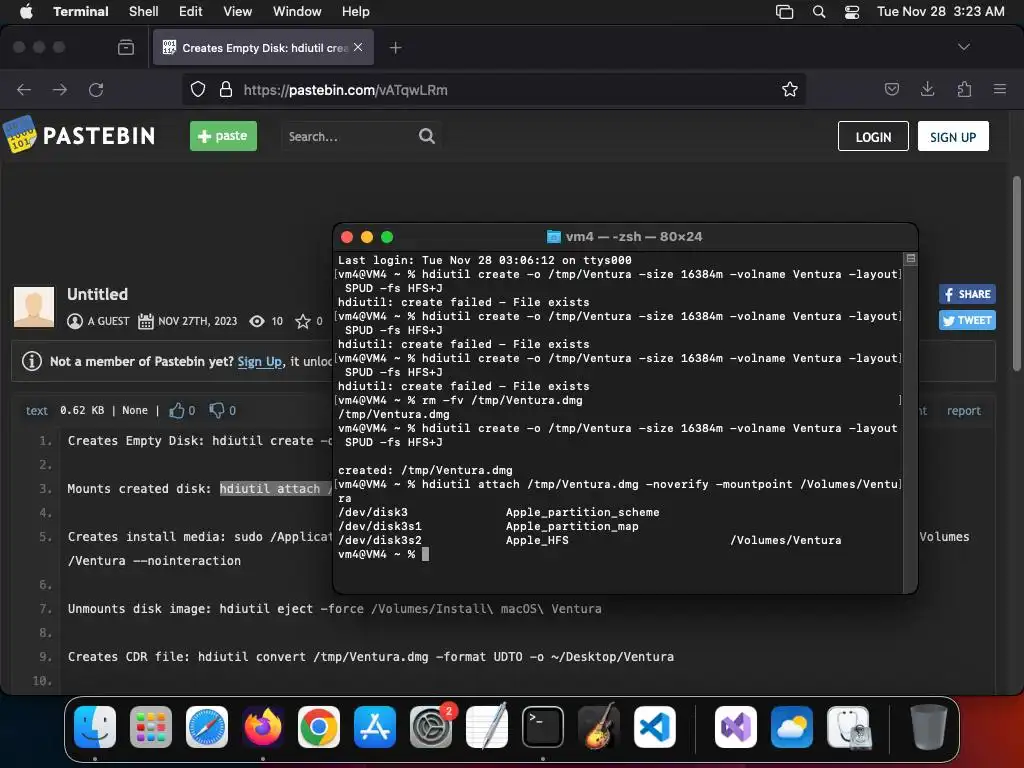Click the 'created: /tmp/Ventura.dmg' terminal line
Image resolution: width=1024 pixels, height=768 pixels.
tap(424, 470)
